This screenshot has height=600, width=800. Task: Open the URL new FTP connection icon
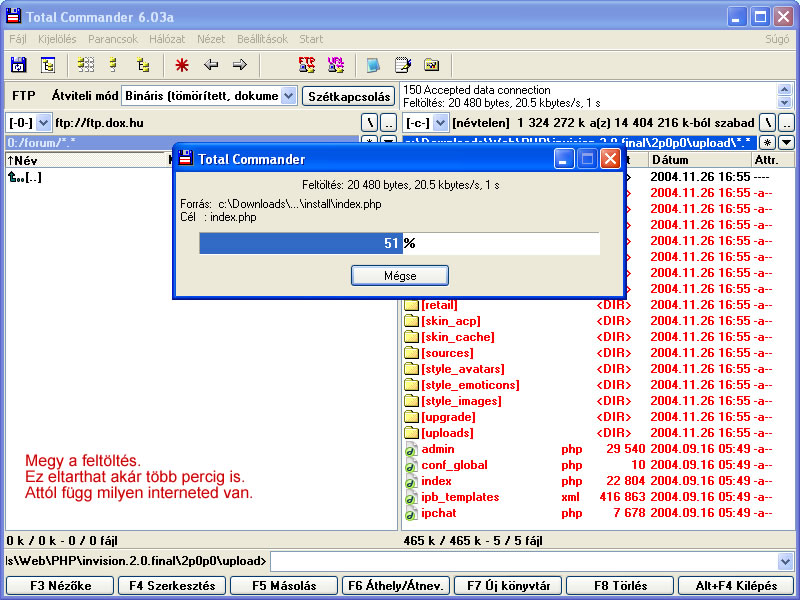point(336,65)
